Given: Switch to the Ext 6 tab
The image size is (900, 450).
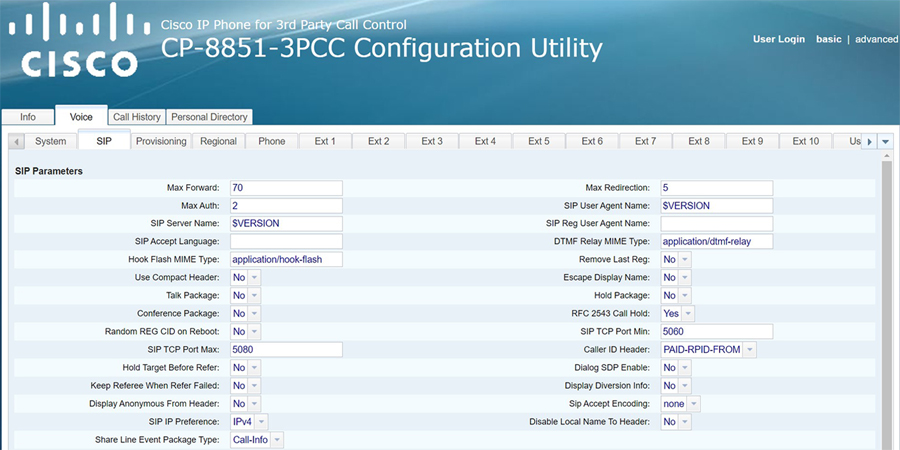Looking at the screenshot, I should pyautogui.click(x=592, y=141).
